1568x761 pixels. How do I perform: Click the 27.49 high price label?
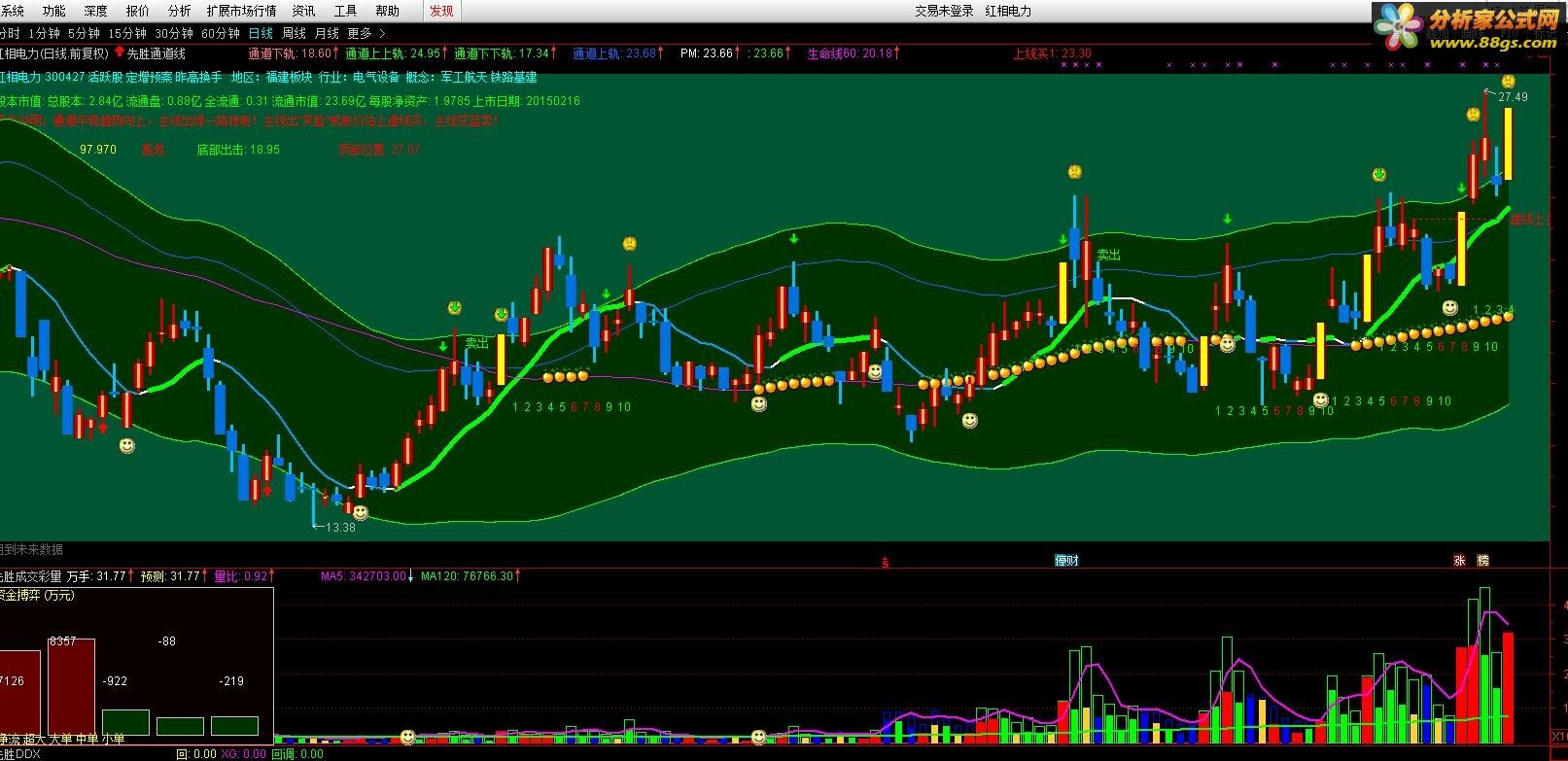pos(1513,97)
